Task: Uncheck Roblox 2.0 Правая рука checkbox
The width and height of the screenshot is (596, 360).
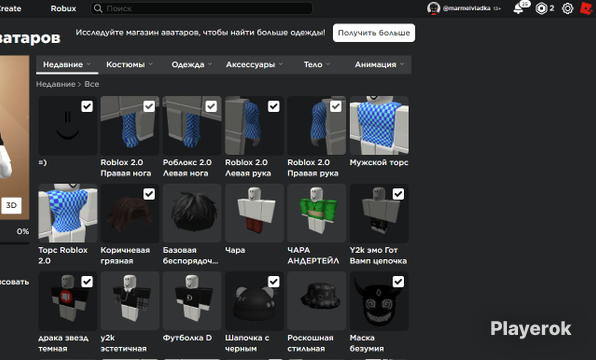Action: coord(336,106)
